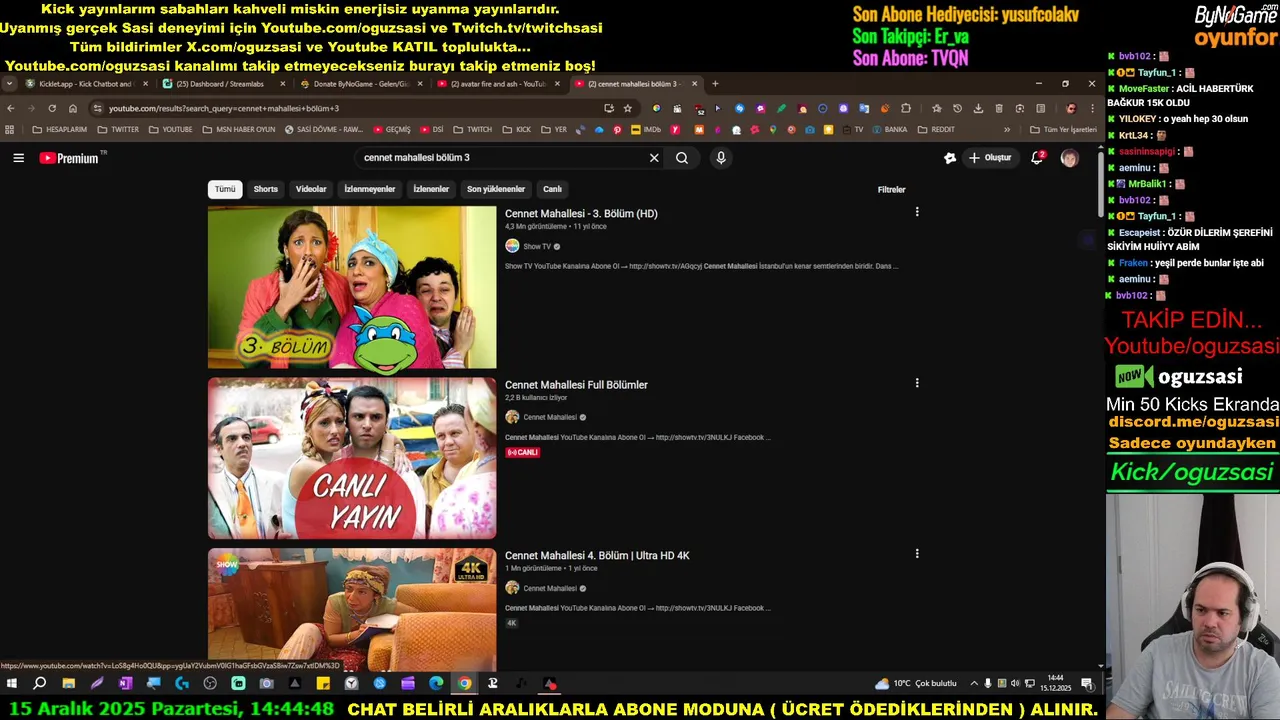This screenshot has height=720, width=1280.
Task: Select the Canlı filter chip
Action: [552, 189]
